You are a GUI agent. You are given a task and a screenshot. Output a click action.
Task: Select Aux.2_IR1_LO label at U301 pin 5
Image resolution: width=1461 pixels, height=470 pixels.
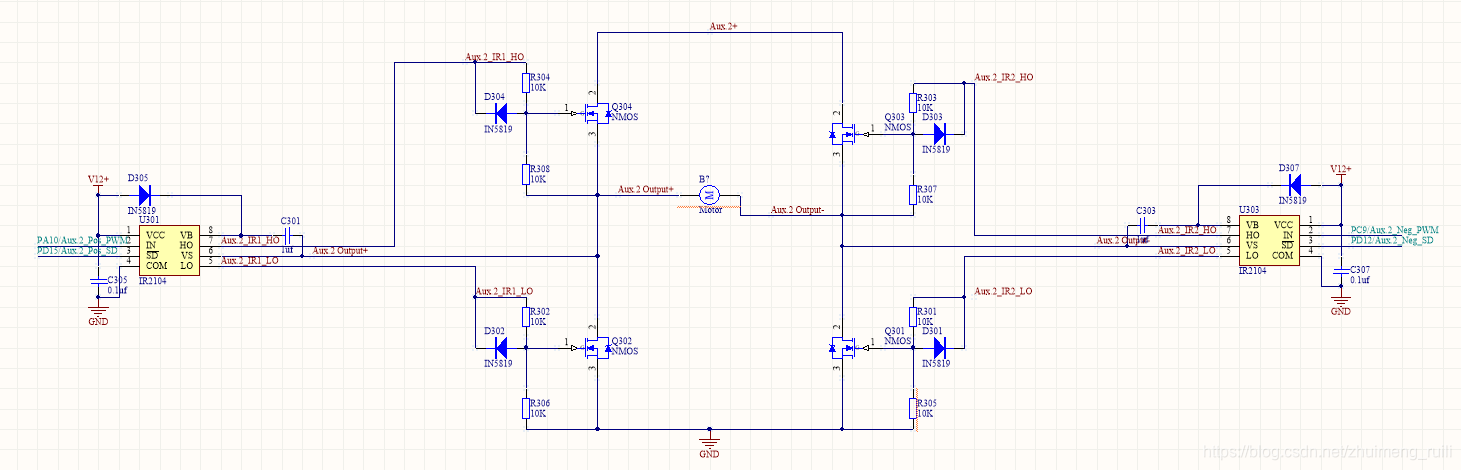coord(250,261)
